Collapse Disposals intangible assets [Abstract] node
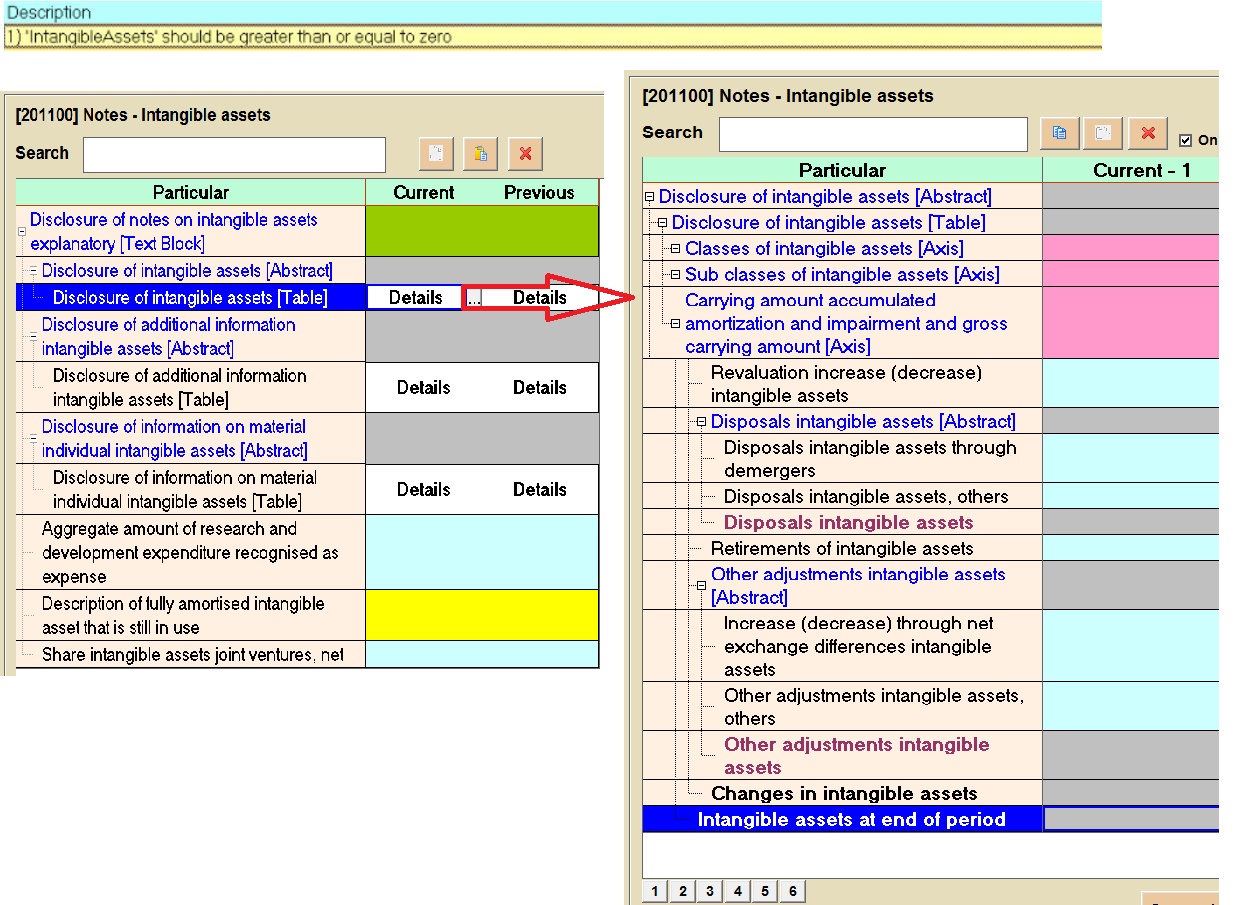Viewport: 1255px width, 905px height. [x=701, y=422]
